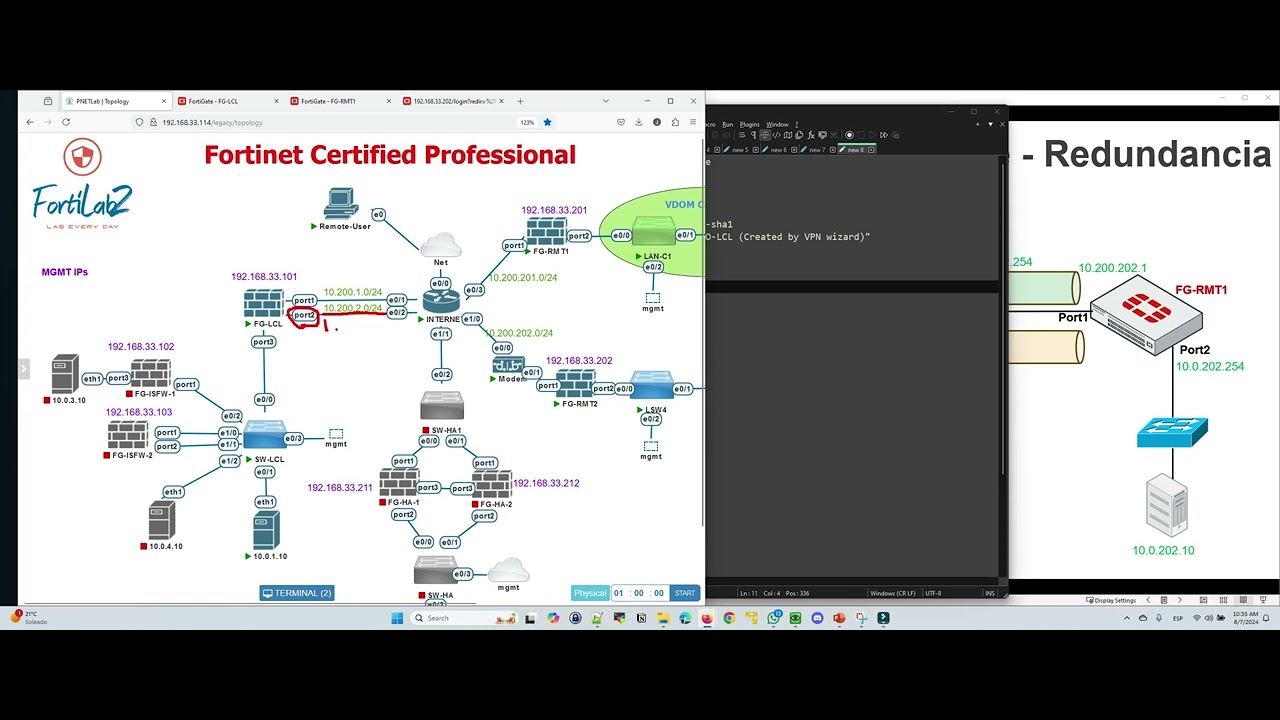Open the Window menu in Notepad++
This screenshot has height=720, width=1280.
click(x=777, y=125)
